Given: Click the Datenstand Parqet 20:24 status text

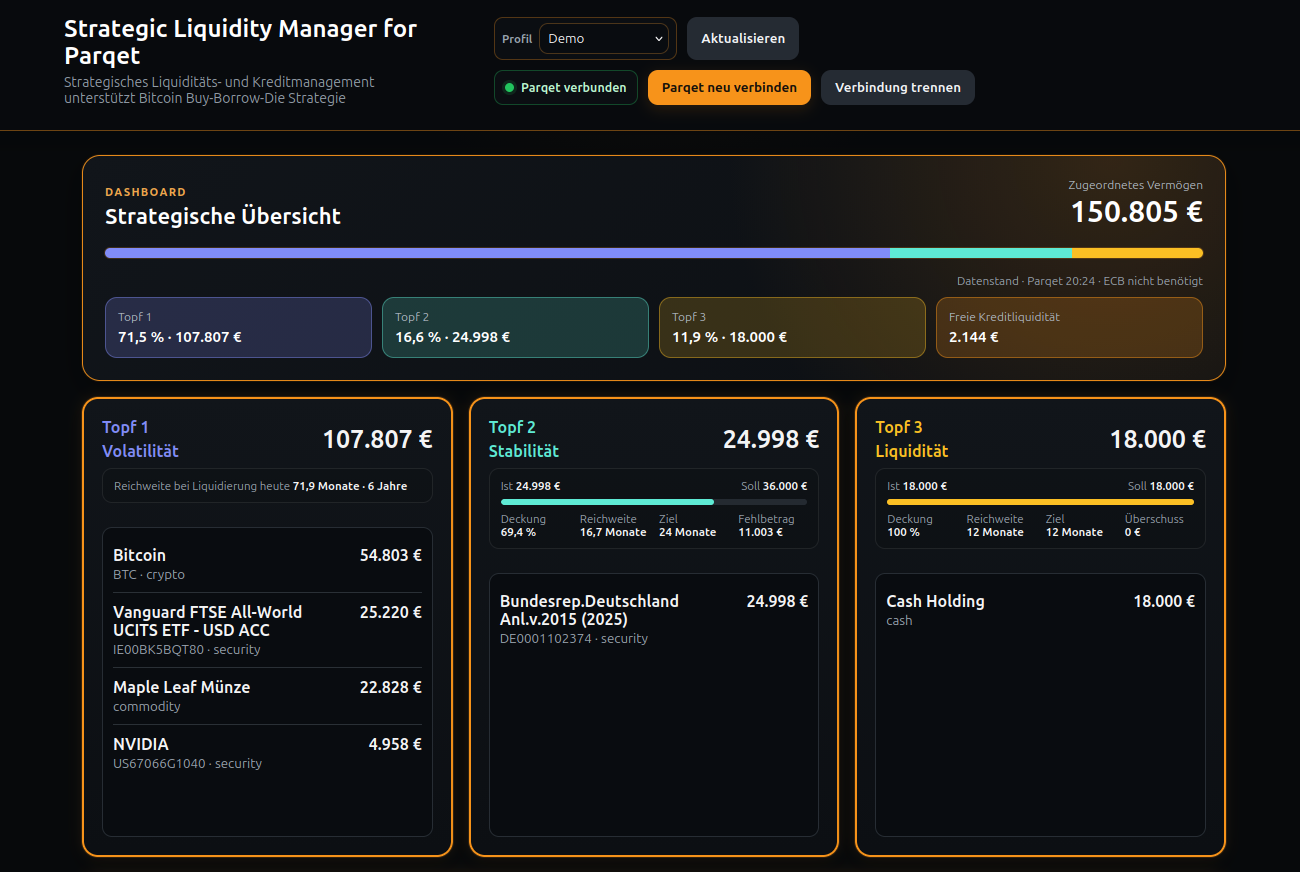Looking at the screenshot, I should [1080, 281].
